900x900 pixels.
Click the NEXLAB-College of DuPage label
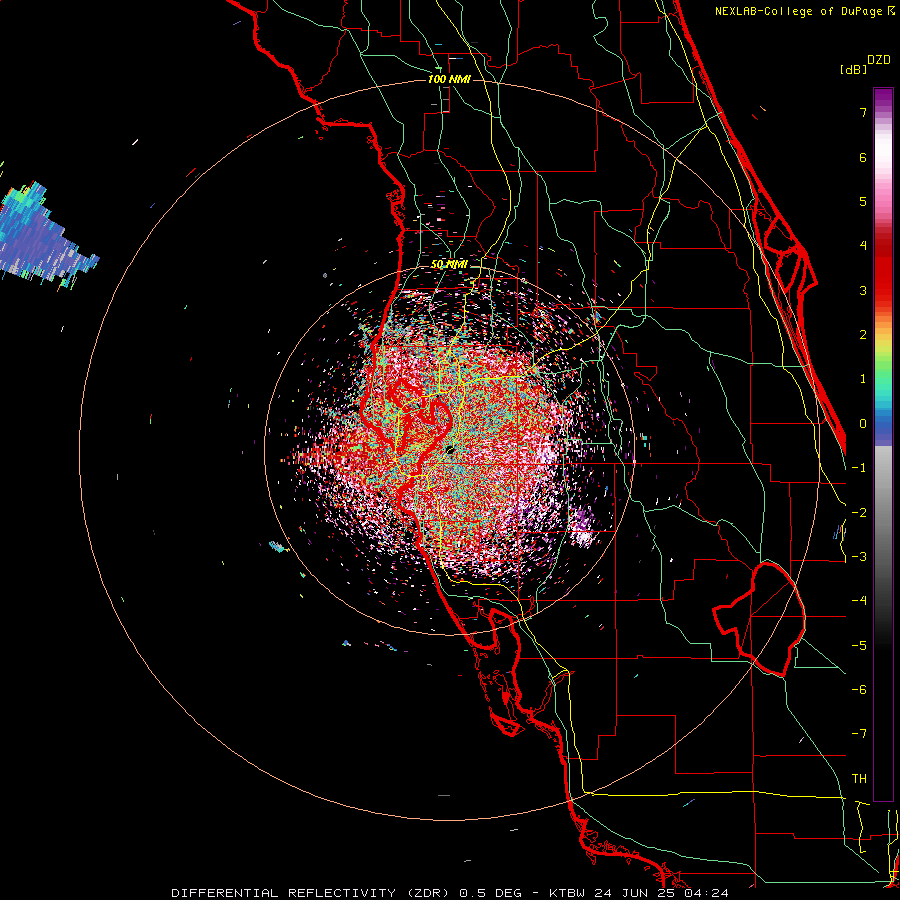(804, 11)
